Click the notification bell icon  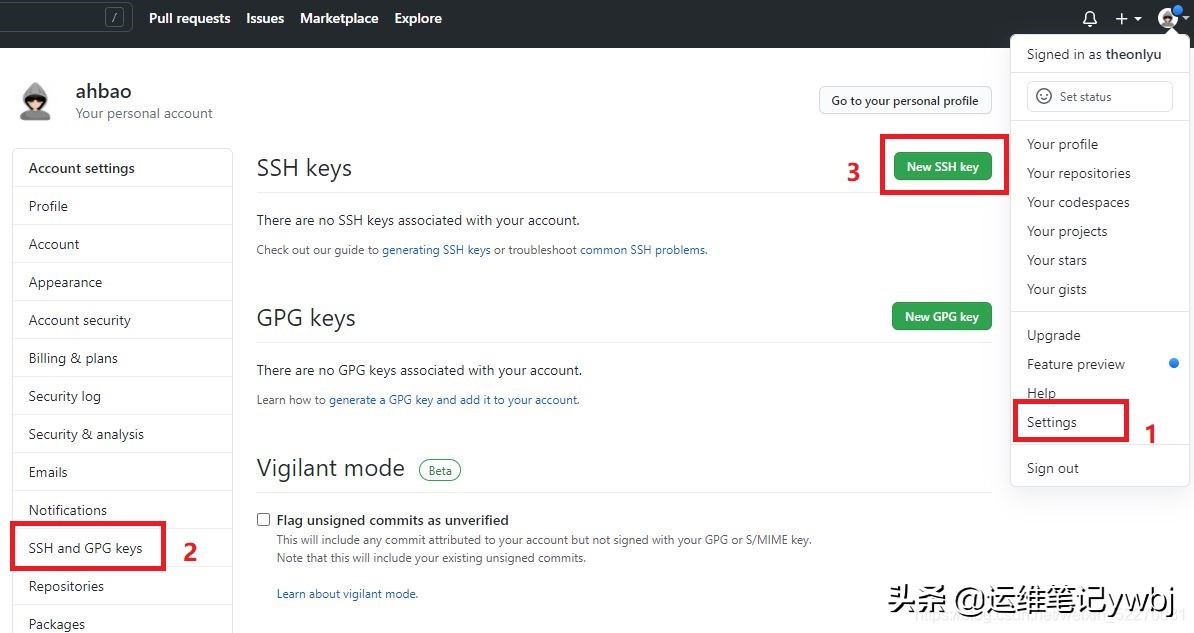[1089, 18]
